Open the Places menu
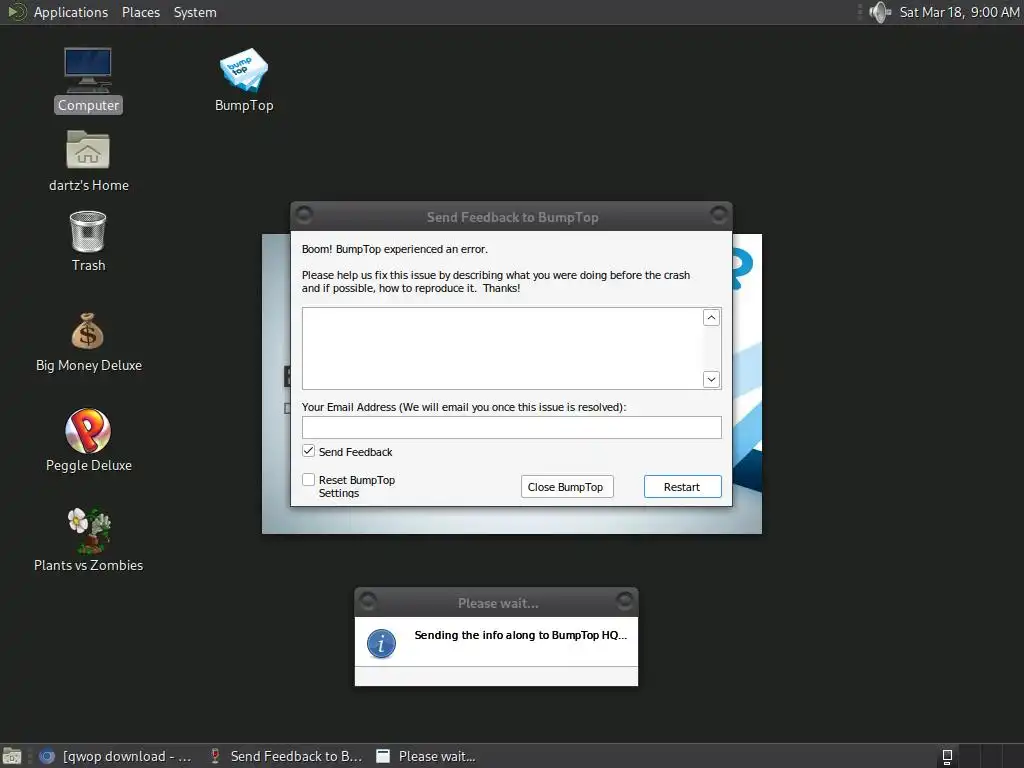 (140, 12)
